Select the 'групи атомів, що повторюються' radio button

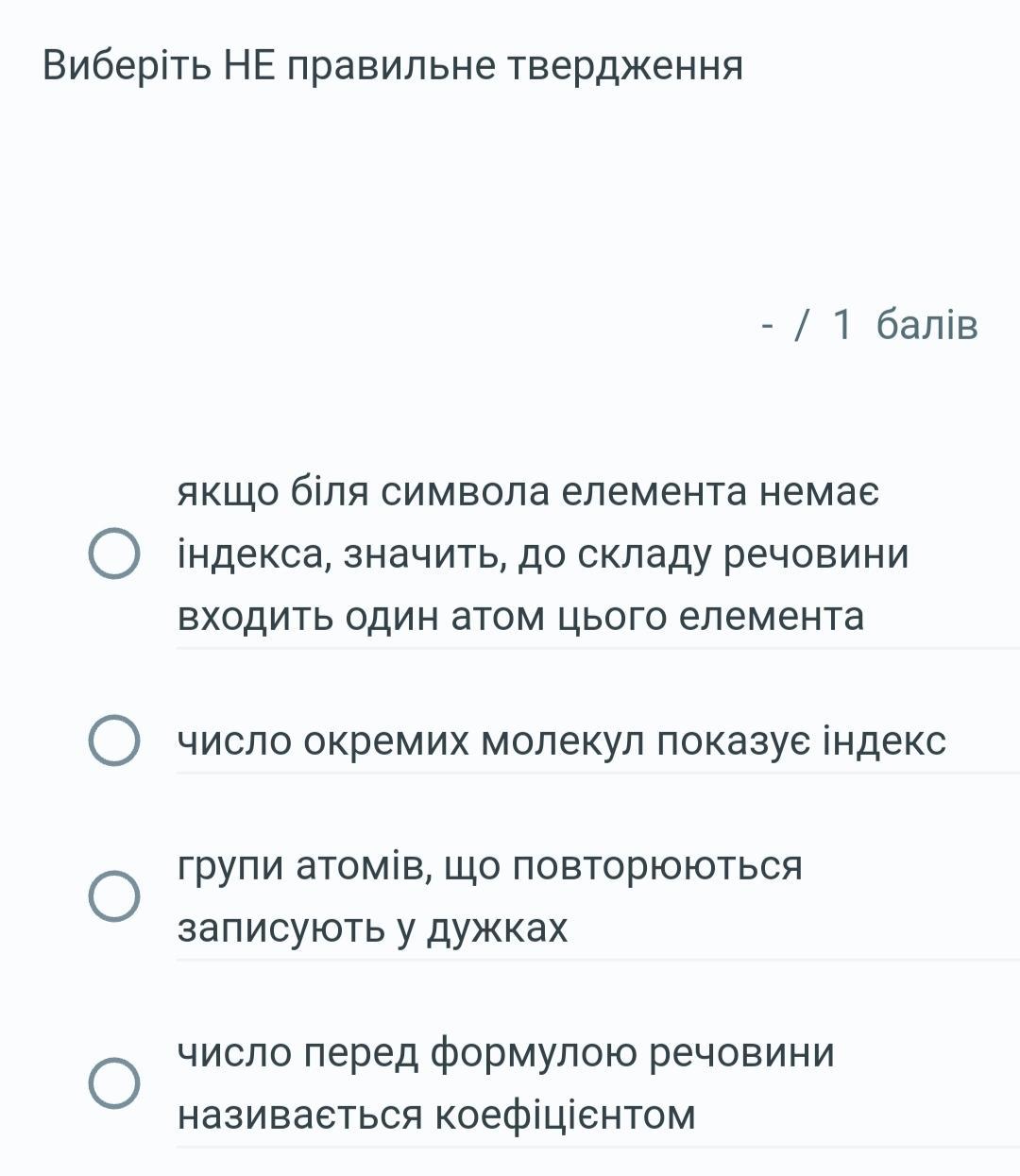coord(114,896)
